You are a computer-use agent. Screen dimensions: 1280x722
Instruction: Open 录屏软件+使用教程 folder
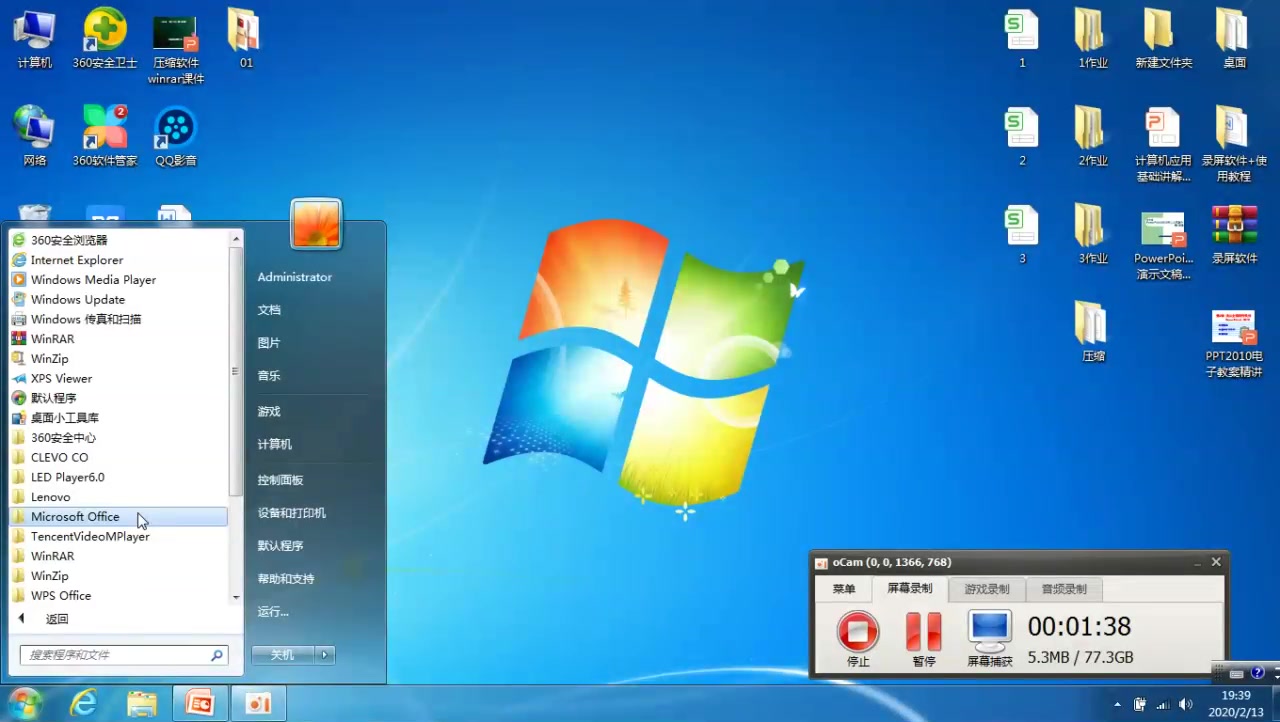pyautogui.click(x=1234, y=145)
